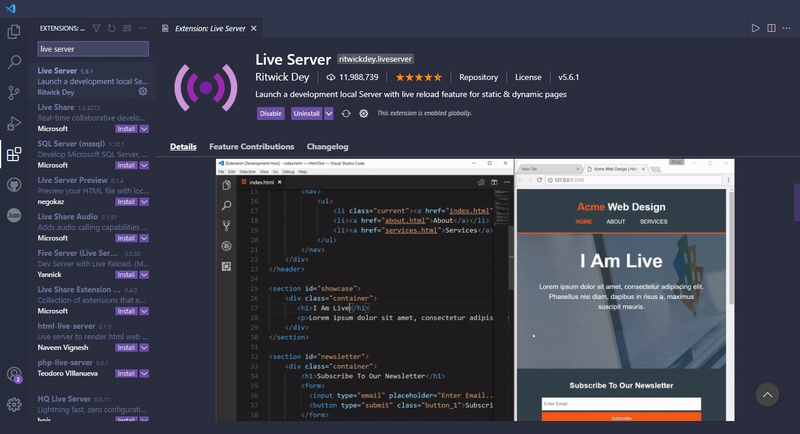Click the details page vertical scrollbar
Screen dimensions: 800x434
coord(796,202)
